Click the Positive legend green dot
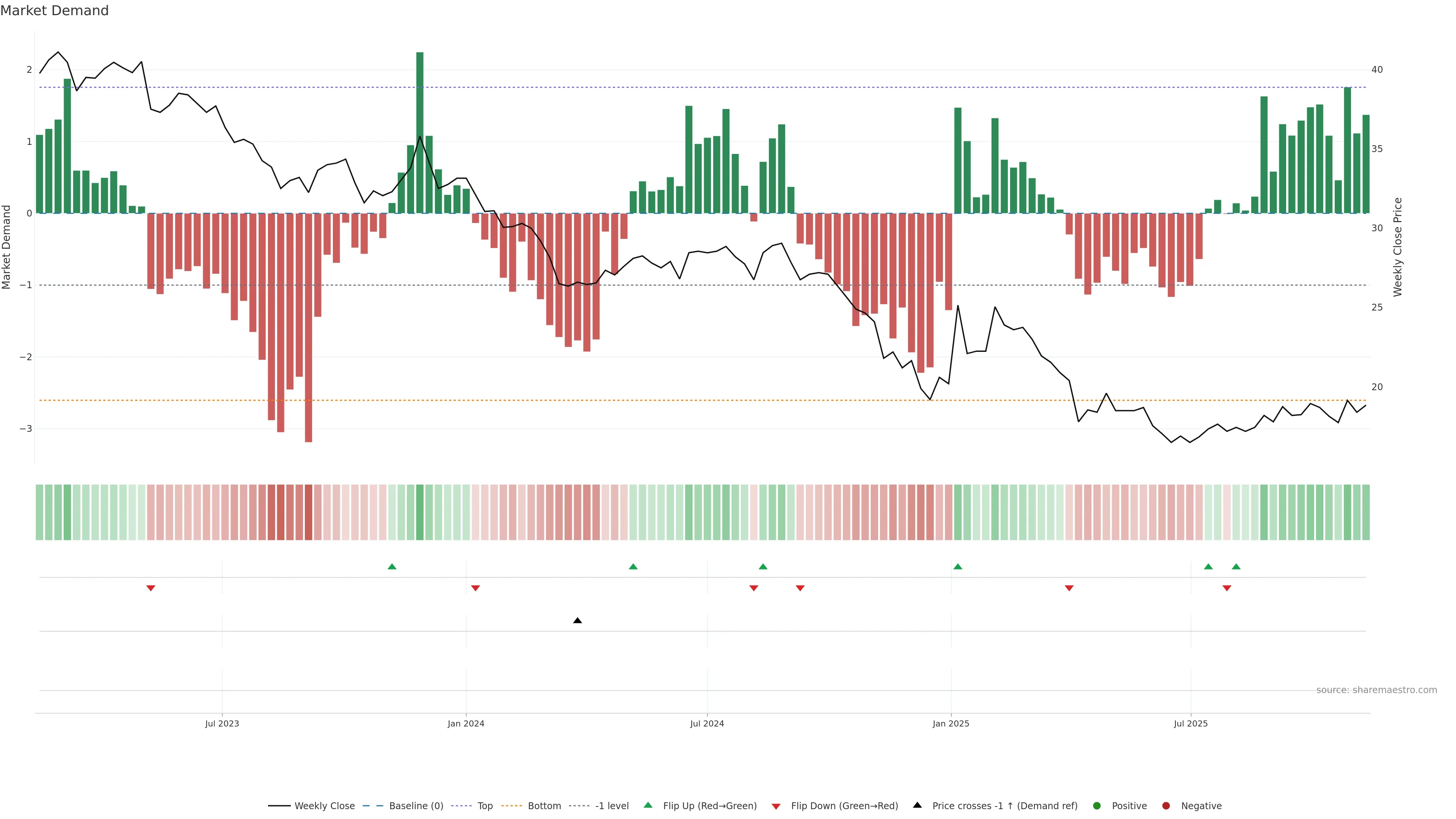 (1097, 806)
